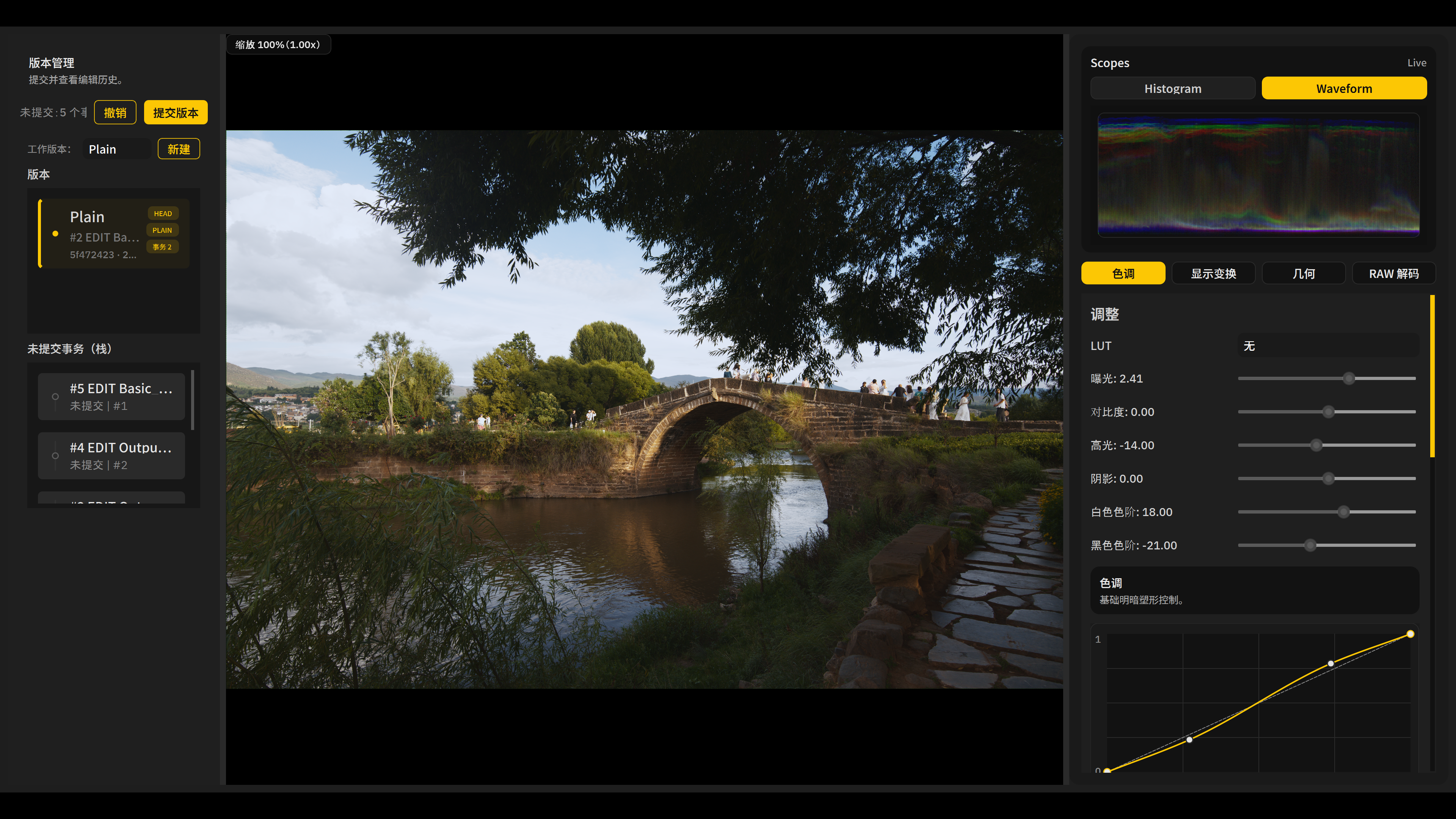Click the 撤销 undo button

pyautogui.click(x=115, y=113)
